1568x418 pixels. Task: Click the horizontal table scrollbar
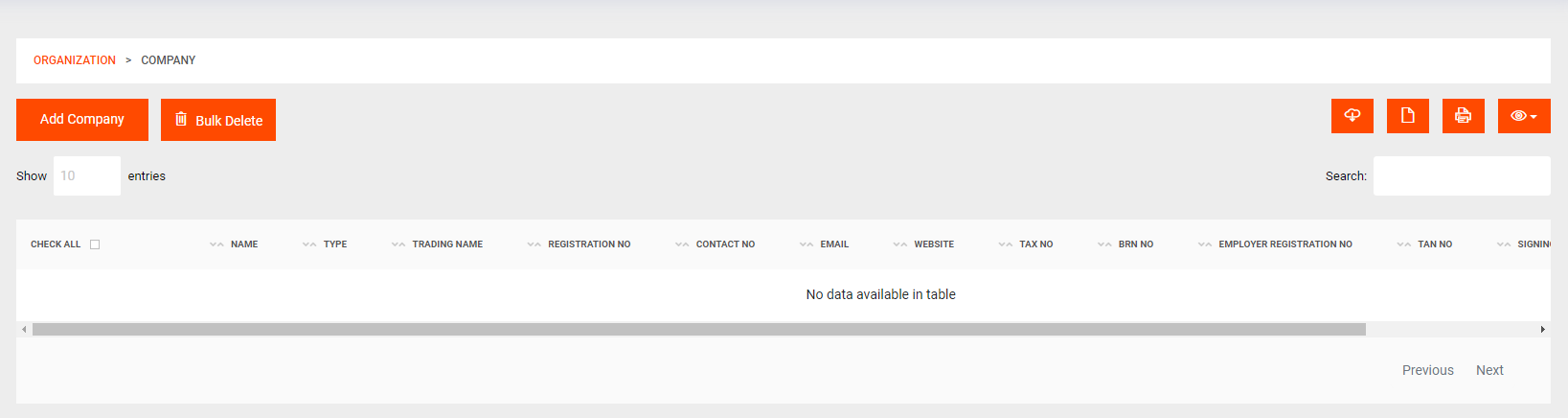[x=698, y=329]
